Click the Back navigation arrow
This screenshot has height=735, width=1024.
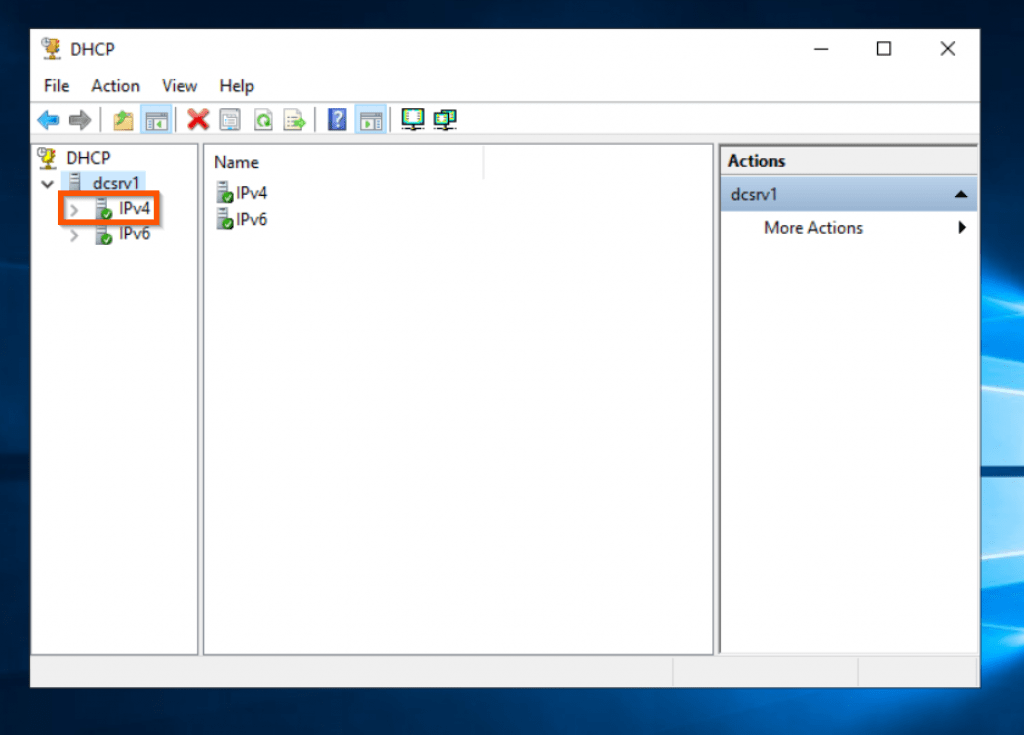tap(48, 119)
